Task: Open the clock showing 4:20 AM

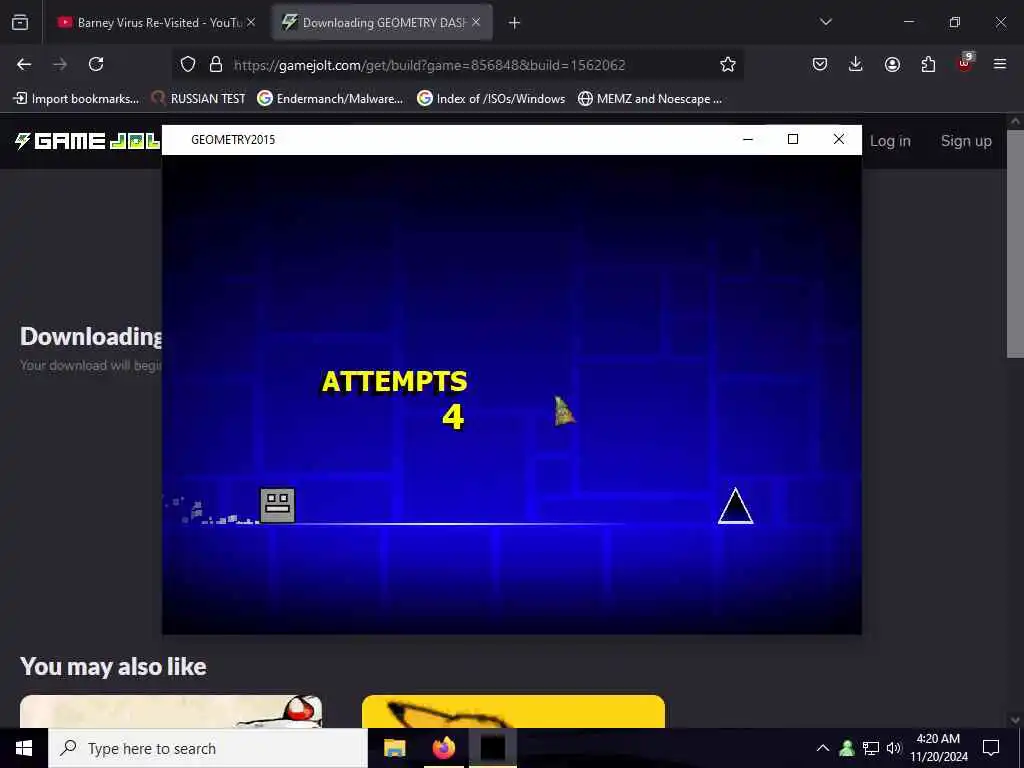Action: click(938, 748)
